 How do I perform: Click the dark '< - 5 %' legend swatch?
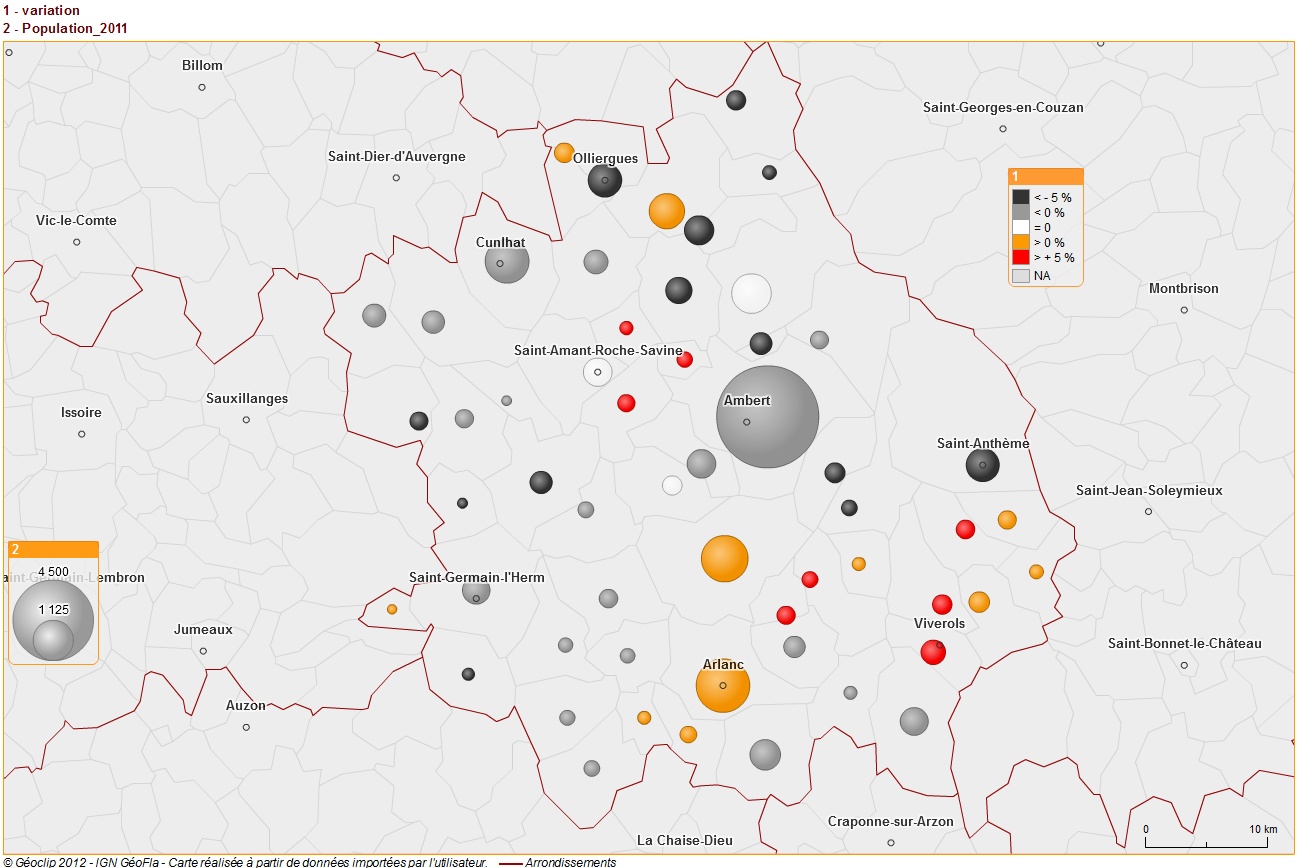(1020, 198)
